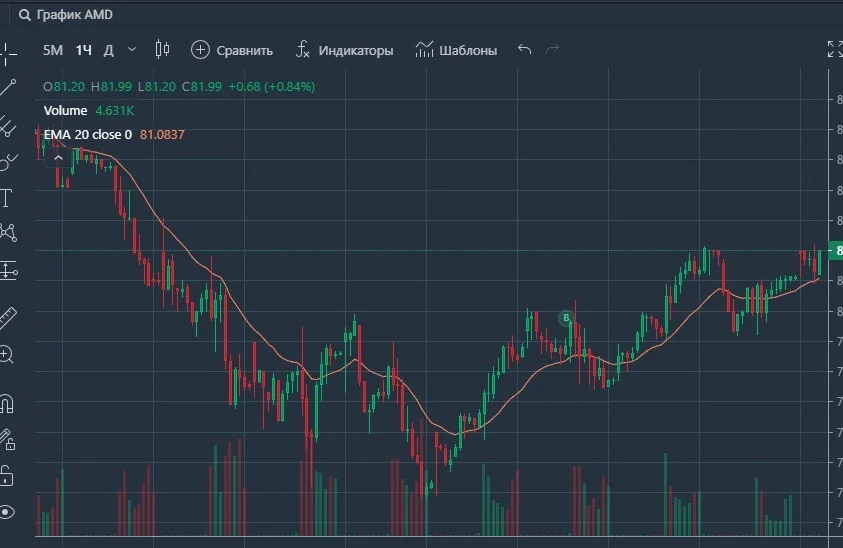The height and width of the screenshot is (548, 843).
Task: Select the pitchfork drawing tool
Action: pyautogui.click(x=8, y=125)
